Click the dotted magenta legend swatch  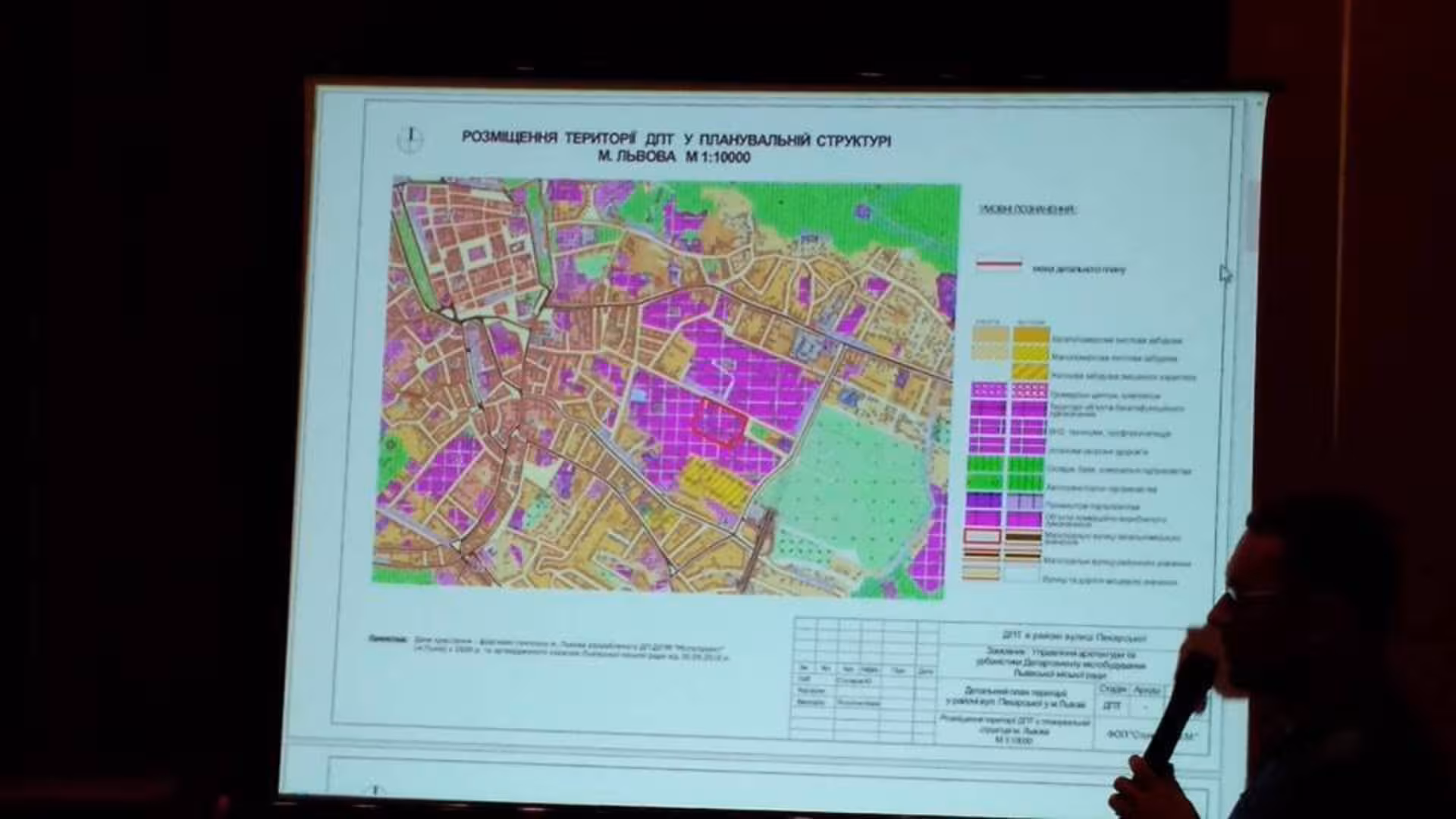coord(989,391)
